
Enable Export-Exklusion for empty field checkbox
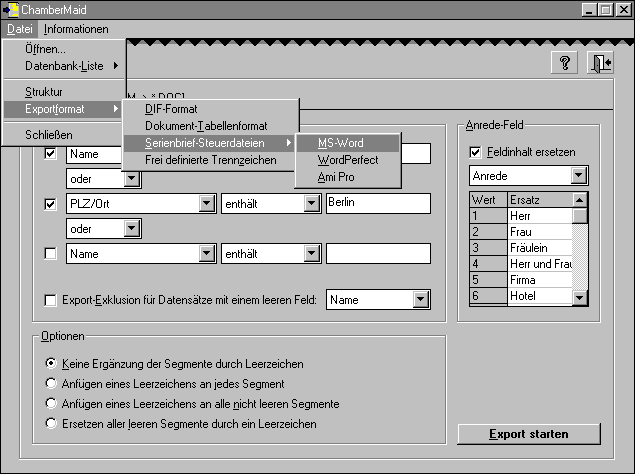coord(51,300)
